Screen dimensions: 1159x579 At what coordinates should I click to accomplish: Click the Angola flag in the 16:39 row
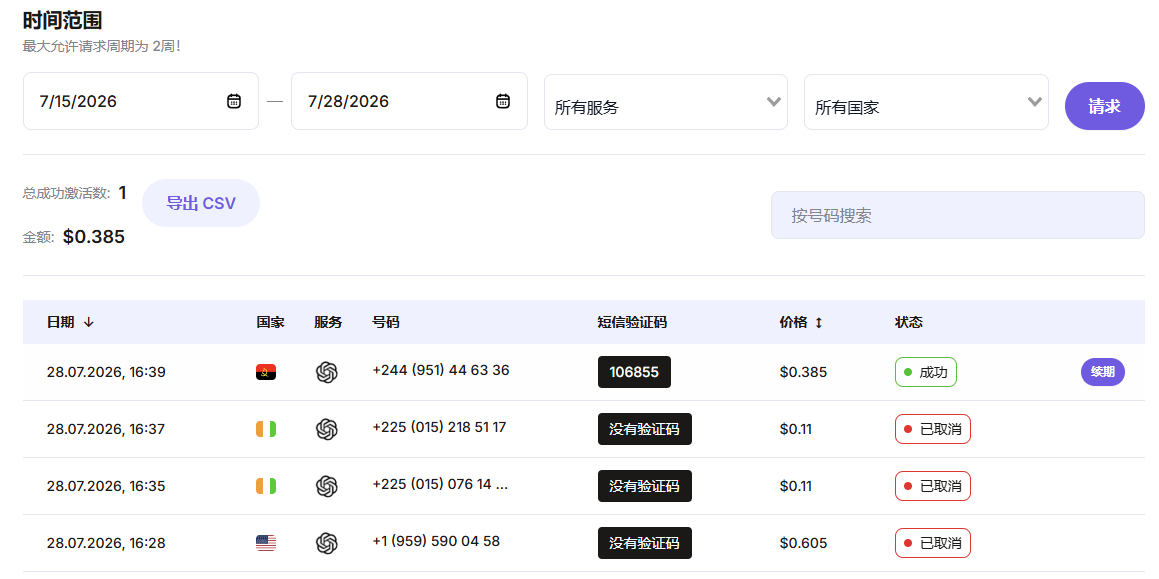[266, 372]
